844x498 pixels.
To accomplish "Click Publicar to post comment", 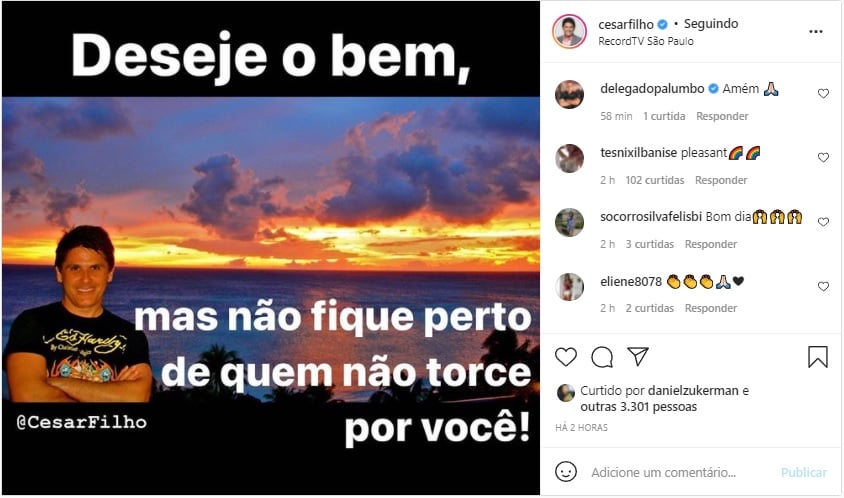I will [x=804, y=473].
